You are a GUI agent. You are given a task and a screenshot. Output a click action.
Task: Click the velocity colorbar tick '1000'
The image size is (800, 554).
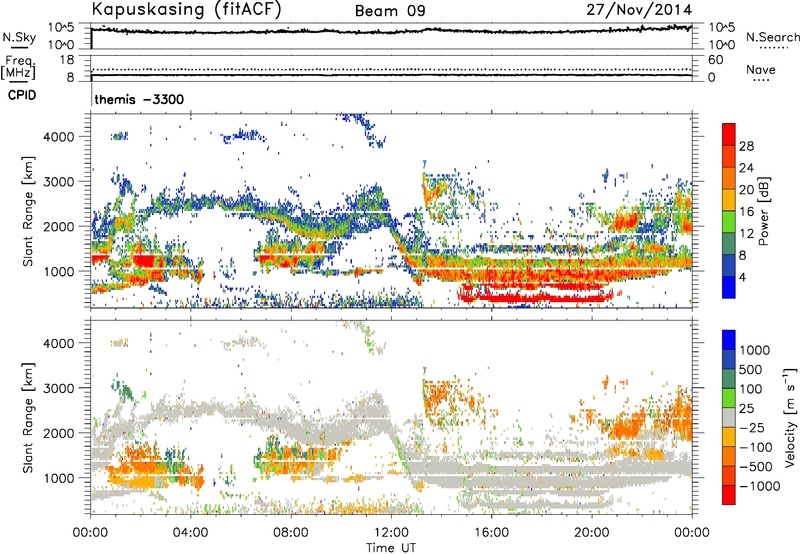click(754, 350)
